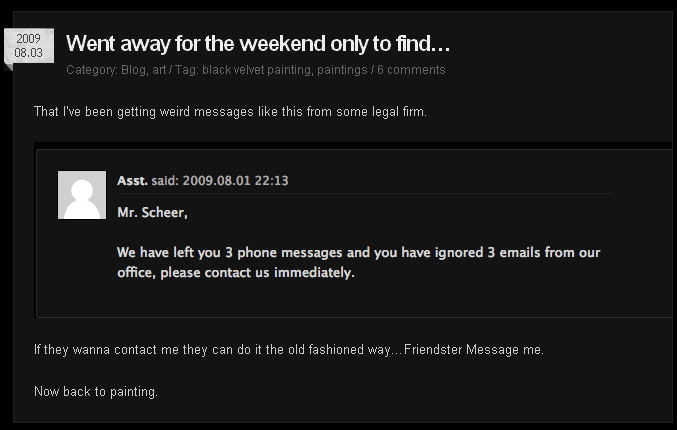Click the 'Now back to painting.' line
This screenshot has width=677, height=430.
tap(96, 391)
